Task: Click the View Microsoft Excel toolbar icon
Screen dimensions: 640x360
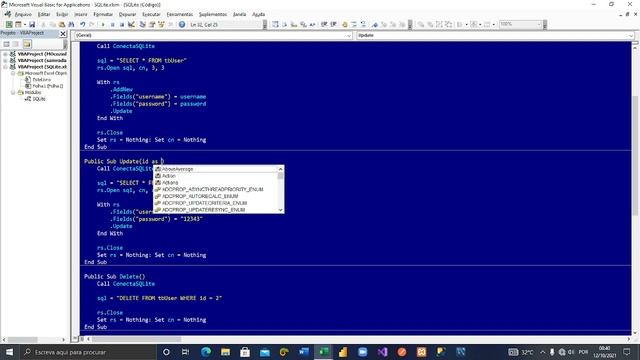Action: tap(9, 24)
